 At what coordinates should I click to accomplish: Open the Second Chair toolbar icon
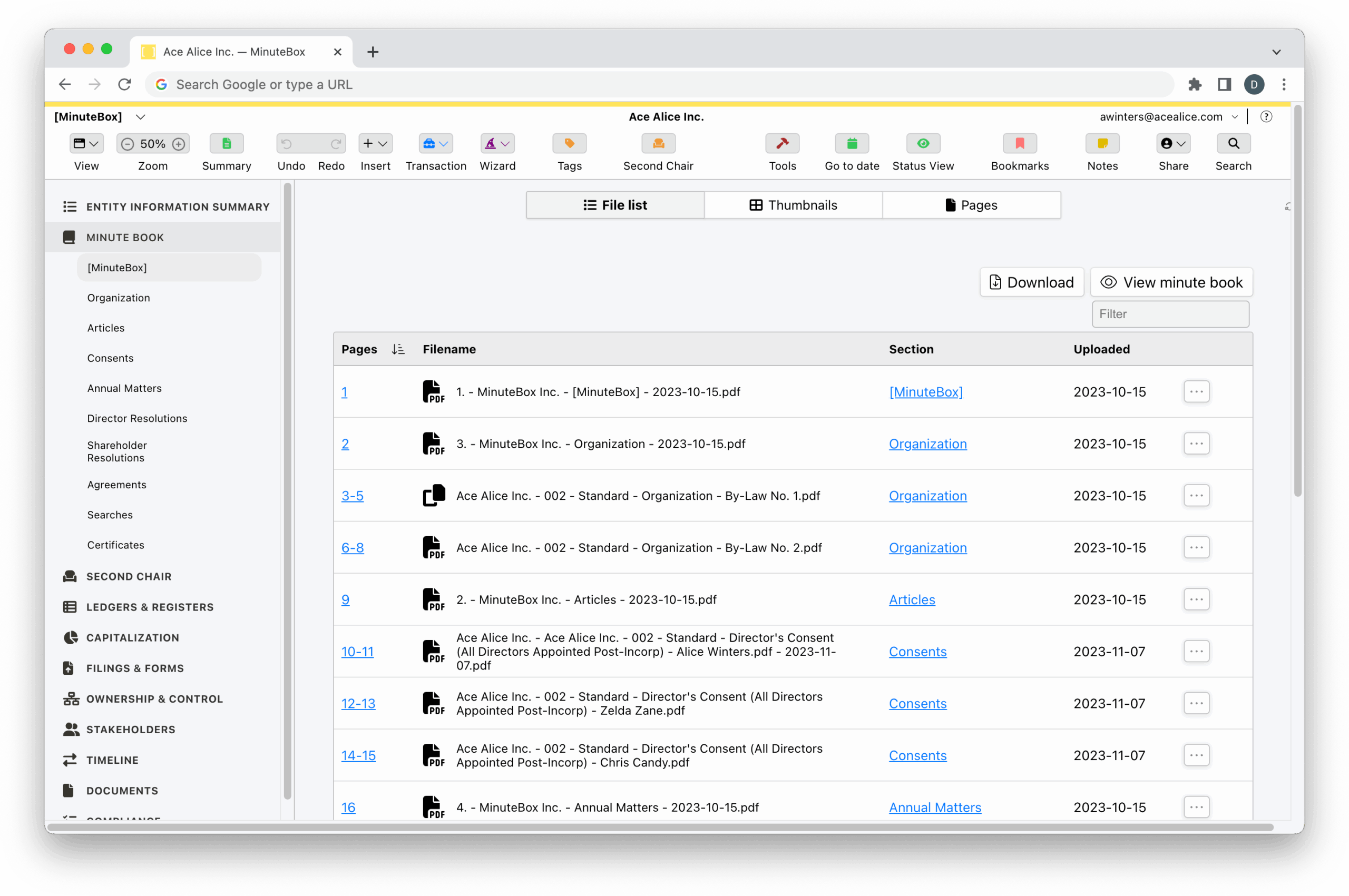point(658,143)
